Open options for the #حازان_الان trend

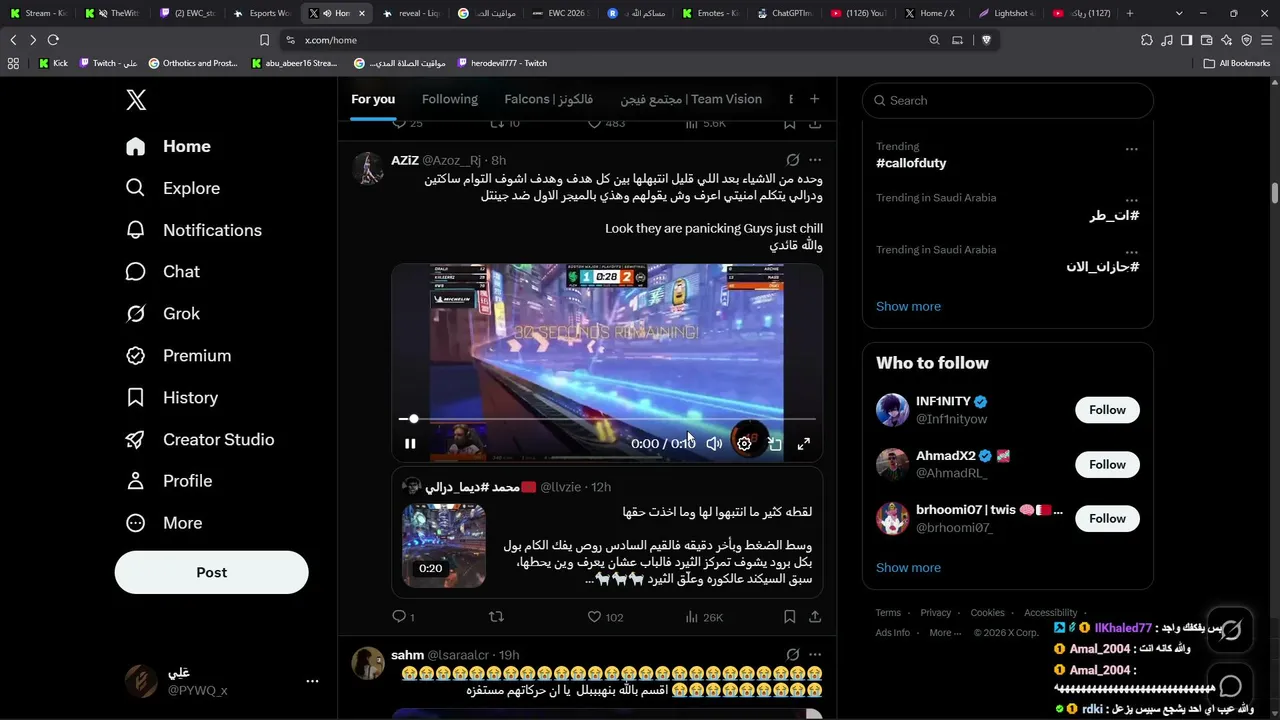click(1131, 253)
